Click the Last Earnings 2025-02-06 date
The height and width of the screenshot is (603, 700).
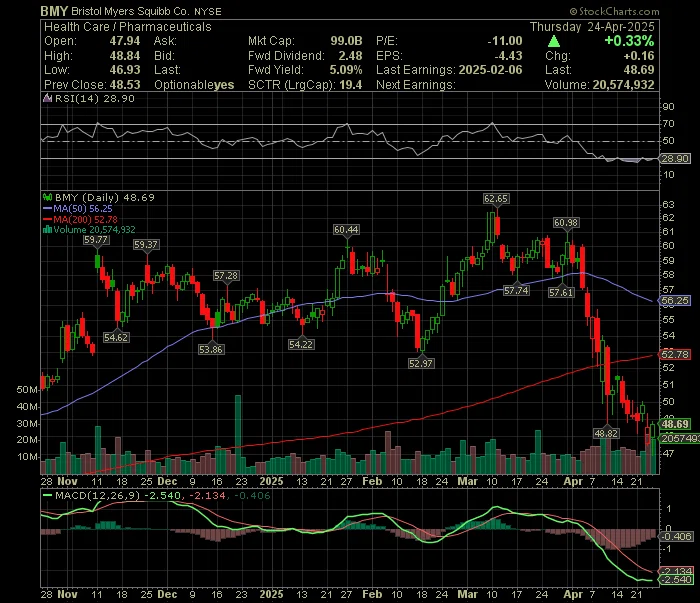491,70
